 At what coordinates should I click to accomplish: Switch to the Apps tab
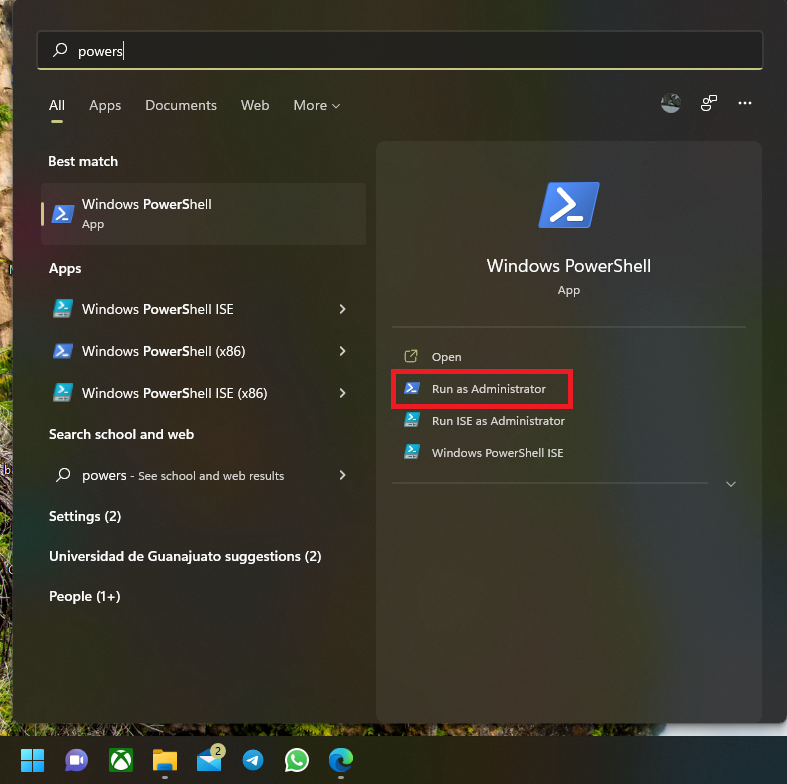pos(105,105)
